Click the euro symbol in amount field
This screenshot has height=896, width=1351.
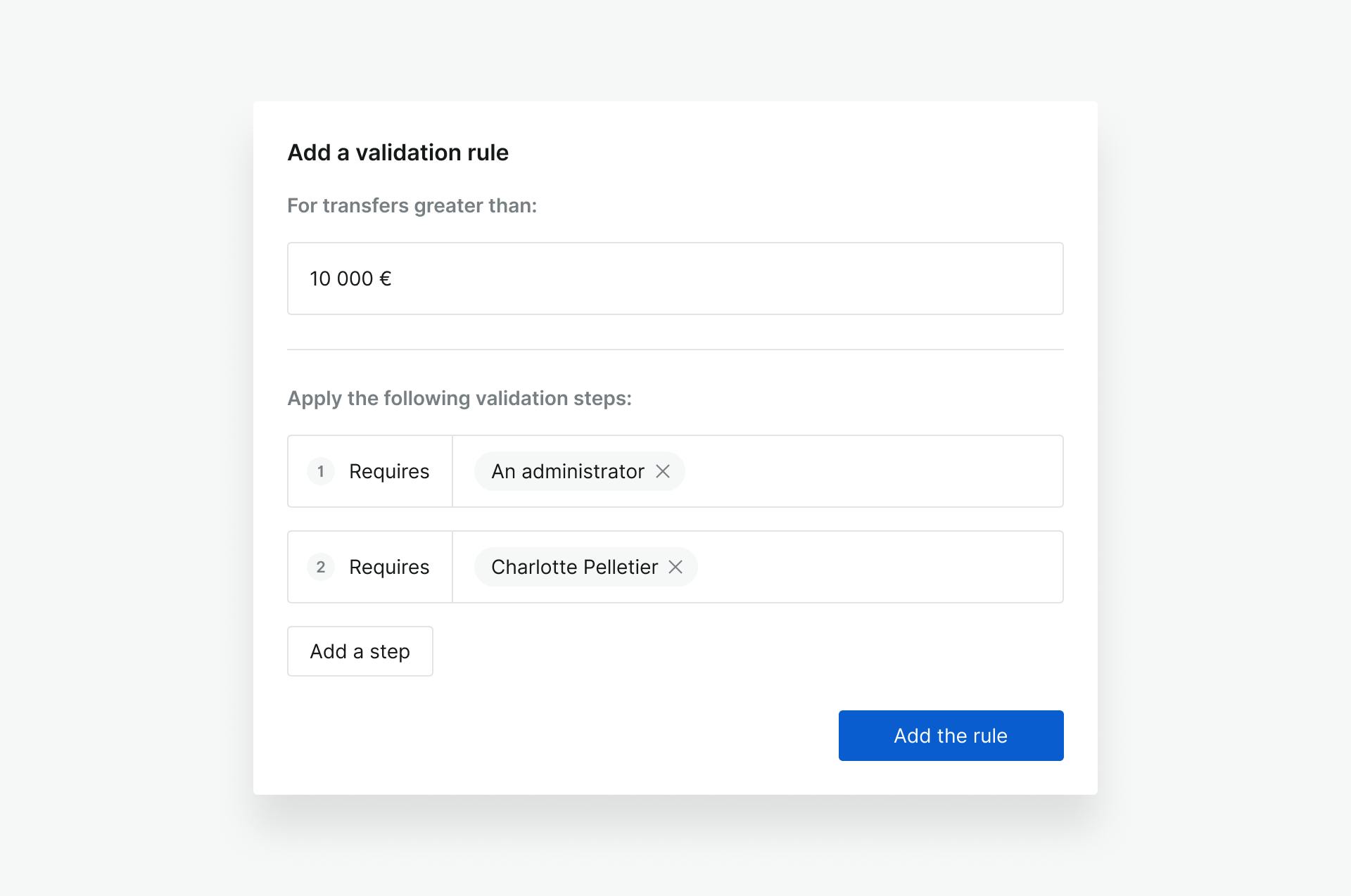click(385, 279)
